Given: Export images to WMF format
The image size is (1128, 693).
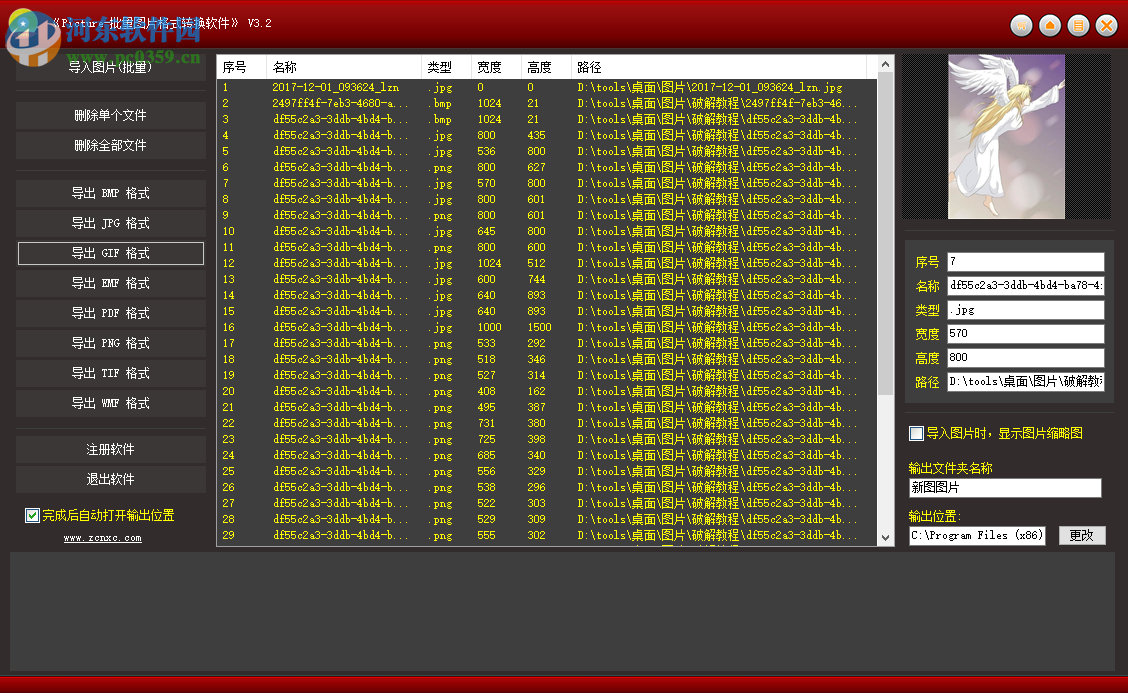Looking at the screenshot, I should tap(110, 404).
